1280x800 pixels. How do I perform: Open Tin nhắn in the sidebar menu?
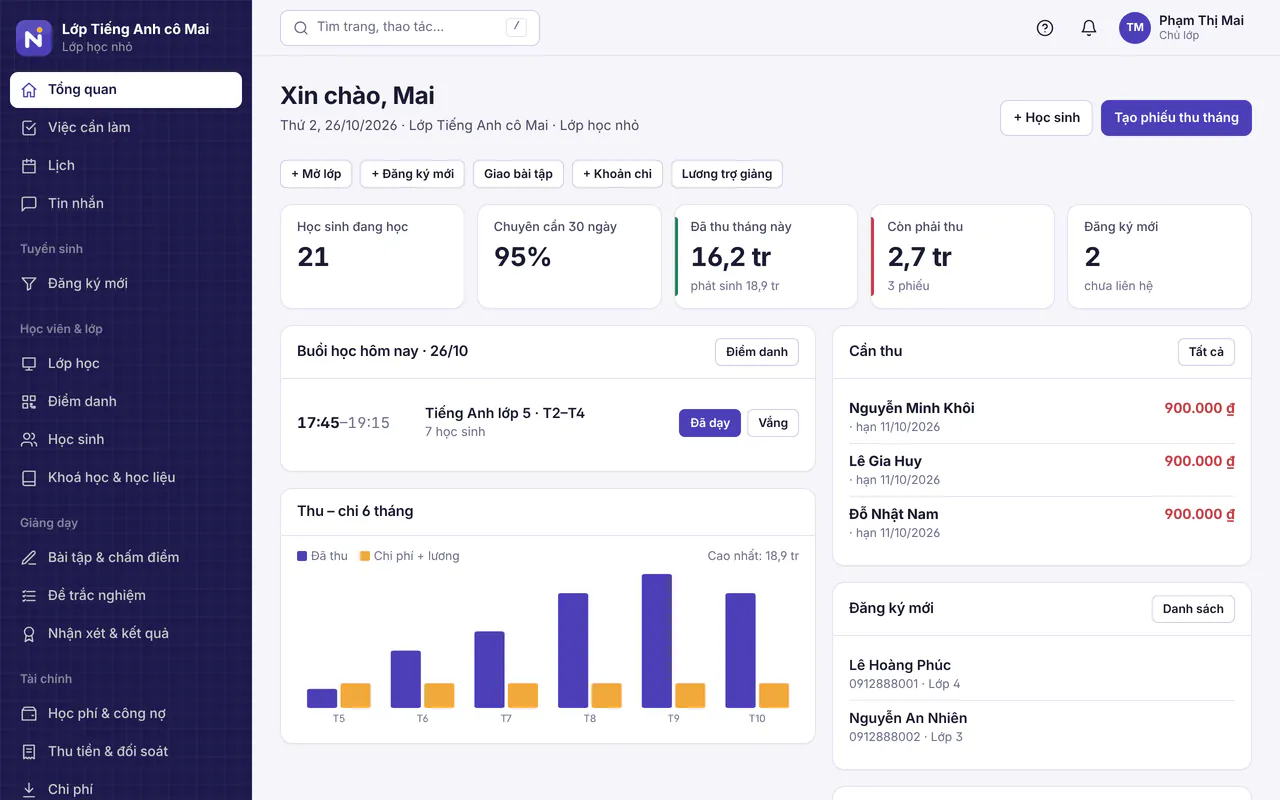coord(126,204)
